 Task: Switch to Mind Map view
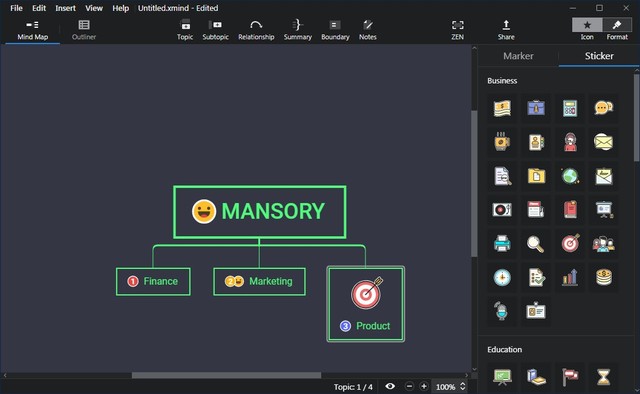coord(33,30)
